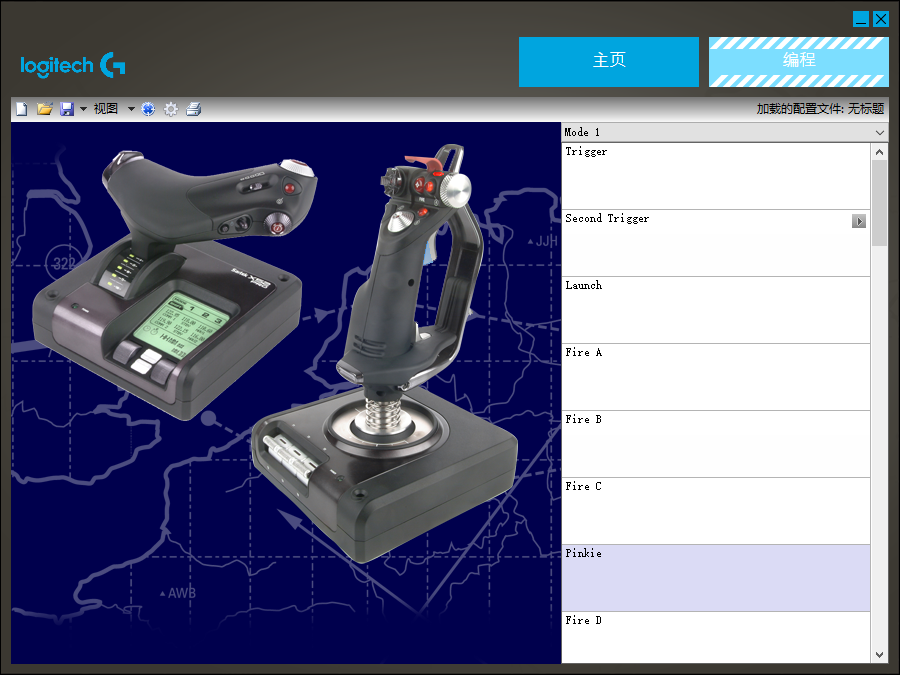Open the 视图 view dropdown arrow
This screenshot has height=675, width=900.
point(131,109)
